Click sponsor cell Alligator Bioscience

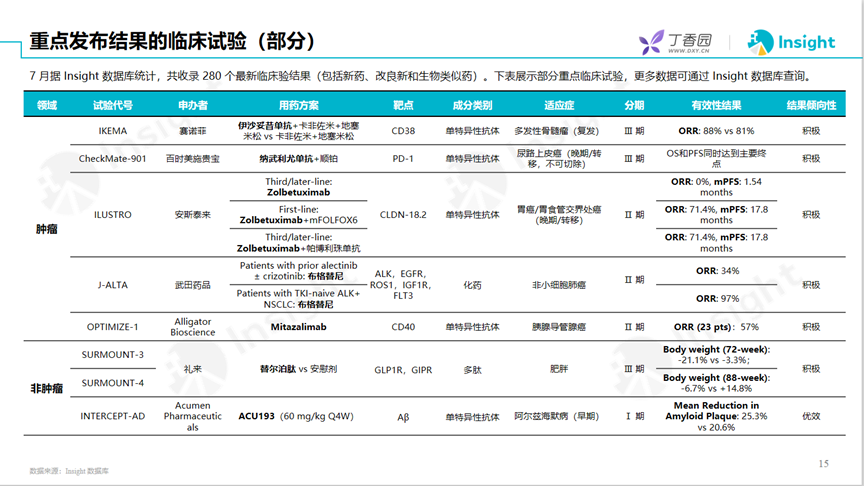pos(192,327)
